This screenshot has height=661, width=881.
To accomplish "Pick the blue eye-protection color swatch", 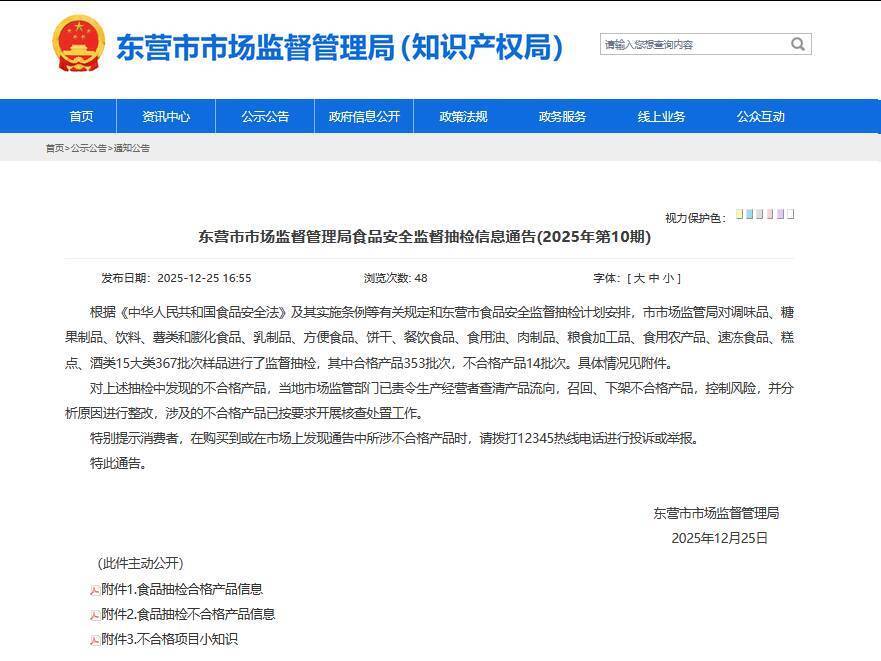I will (749, 213).
